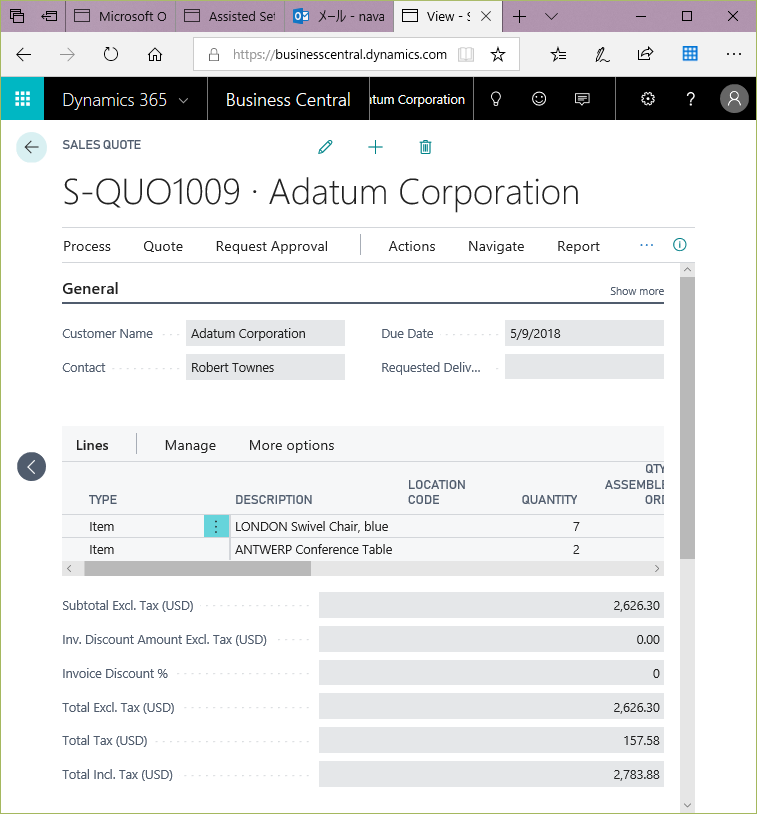Click the lightbulb search icon
This screenshot has height=814, width=757.
(493, 99)
